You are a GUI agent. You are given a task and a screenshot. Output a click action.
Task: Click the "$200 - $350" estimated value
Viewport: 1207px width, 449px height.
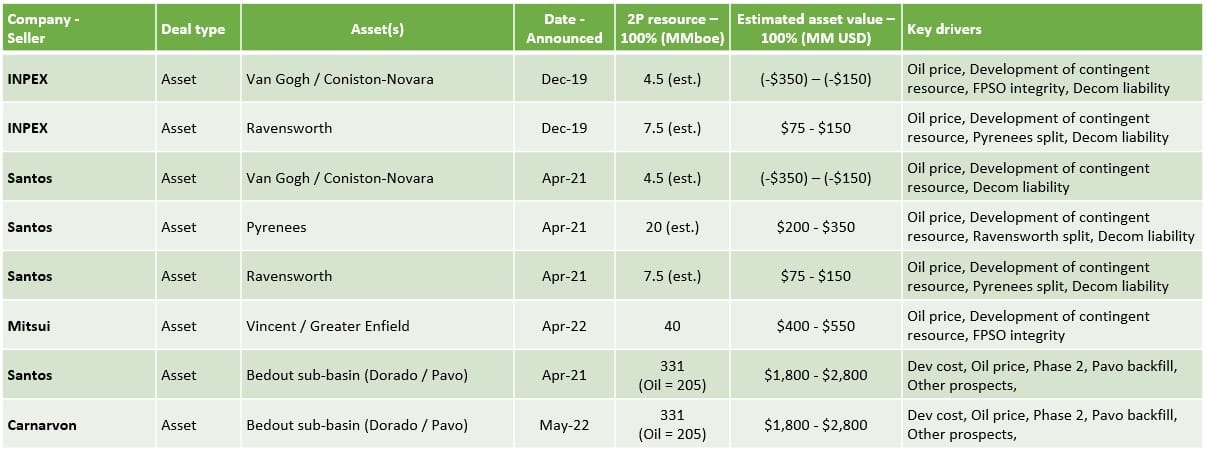tap(815, 227)
